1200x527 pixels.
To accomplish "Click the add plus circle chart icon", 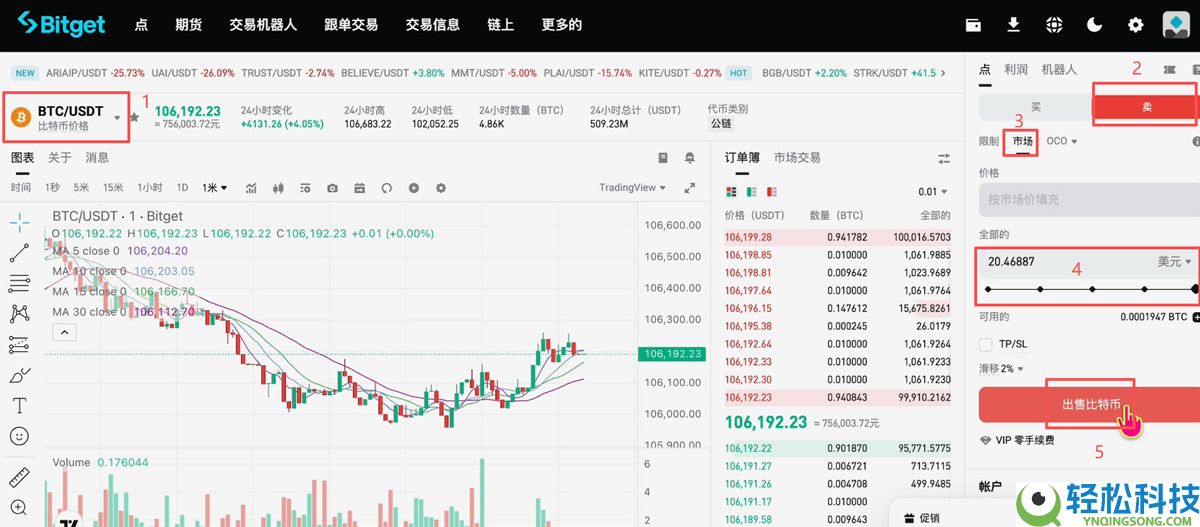I will point(413,188).
